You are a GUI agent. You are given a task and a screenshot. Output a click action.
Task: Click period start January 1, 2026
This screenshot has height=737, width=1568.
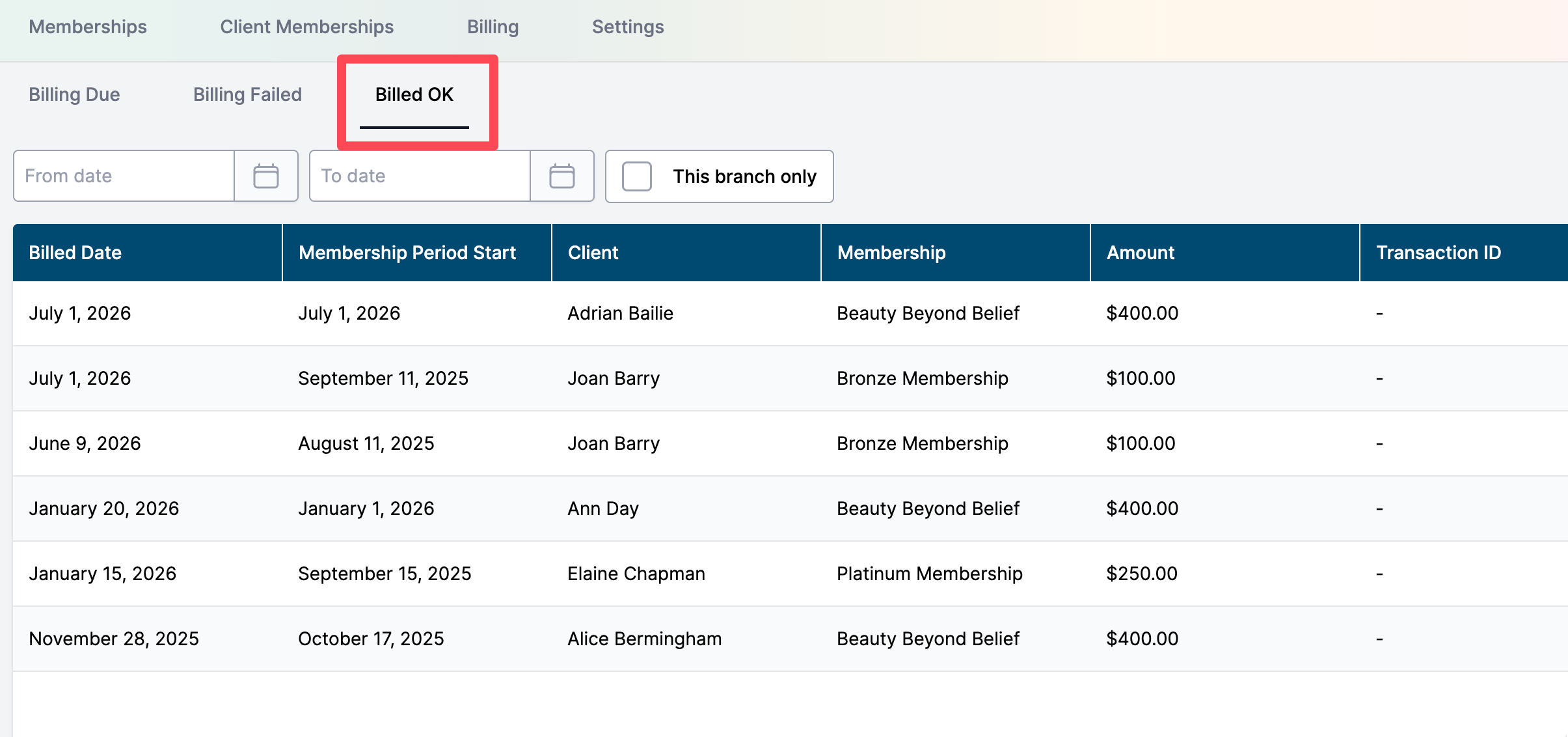[x=366, y=508]
